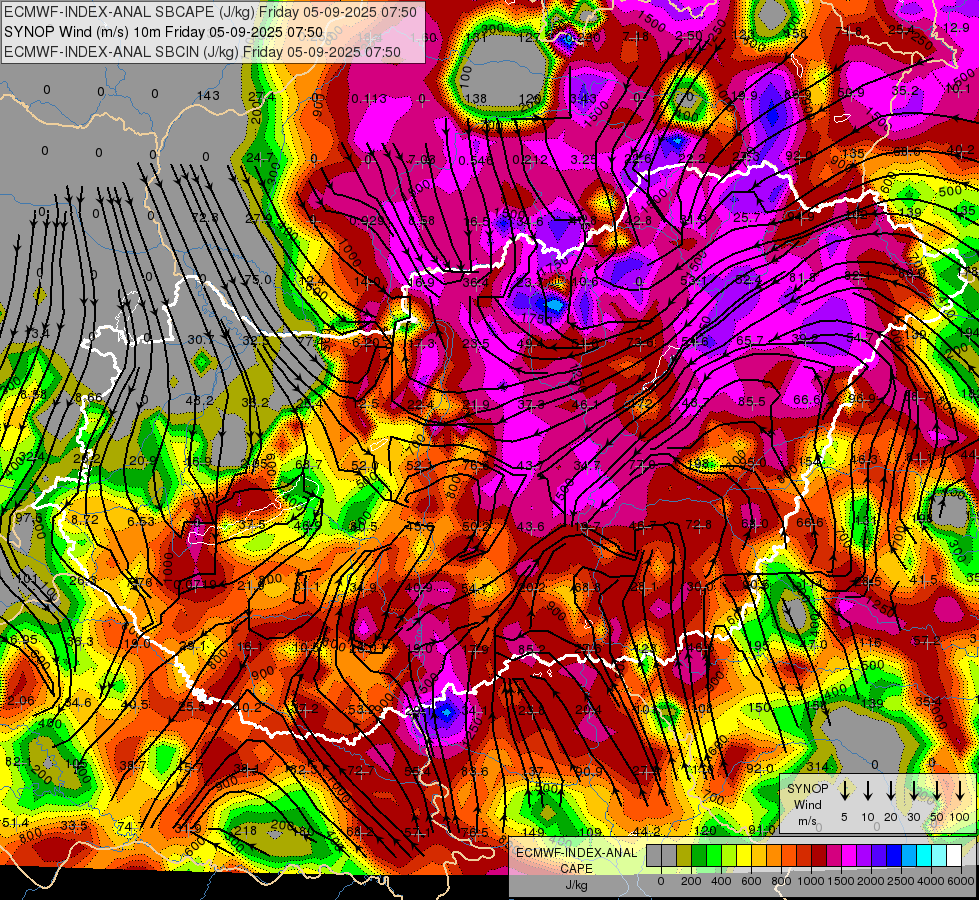Click the 2.06 value on the map

[21, 701]
